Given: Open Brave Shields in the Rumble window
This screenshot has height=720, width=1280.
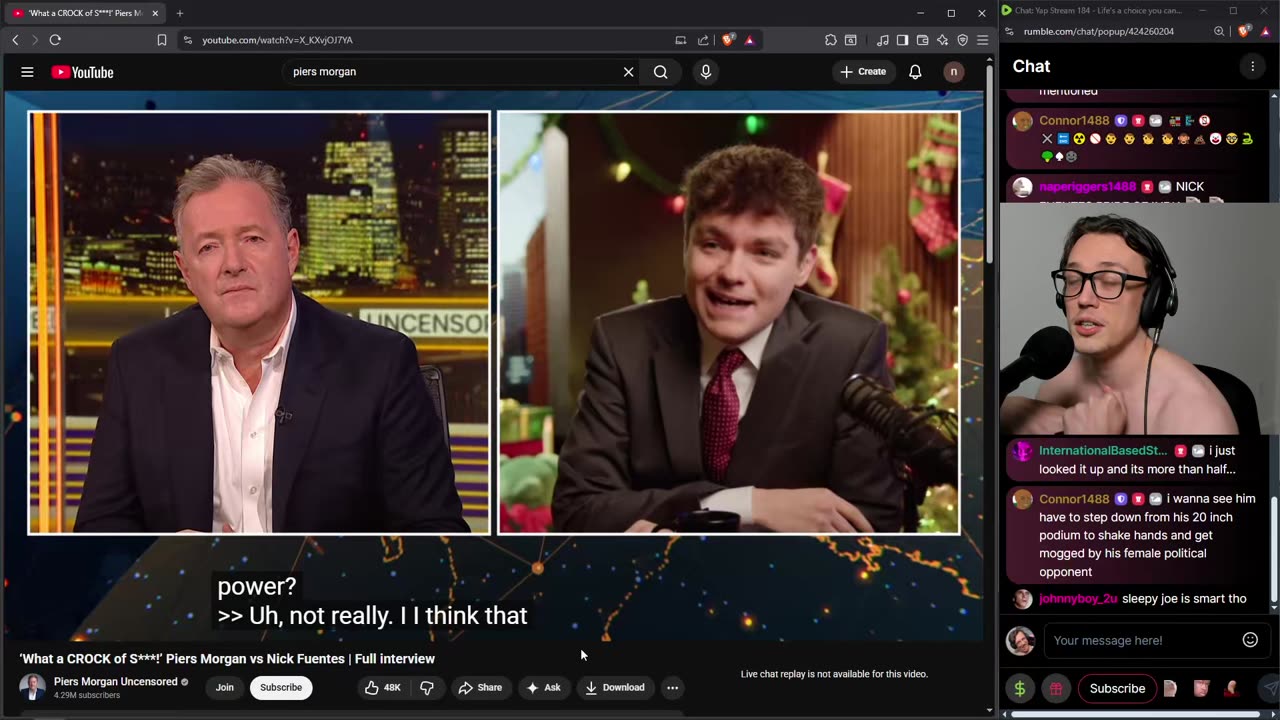Looking at the screenshot, I should tap(1244, 32).
